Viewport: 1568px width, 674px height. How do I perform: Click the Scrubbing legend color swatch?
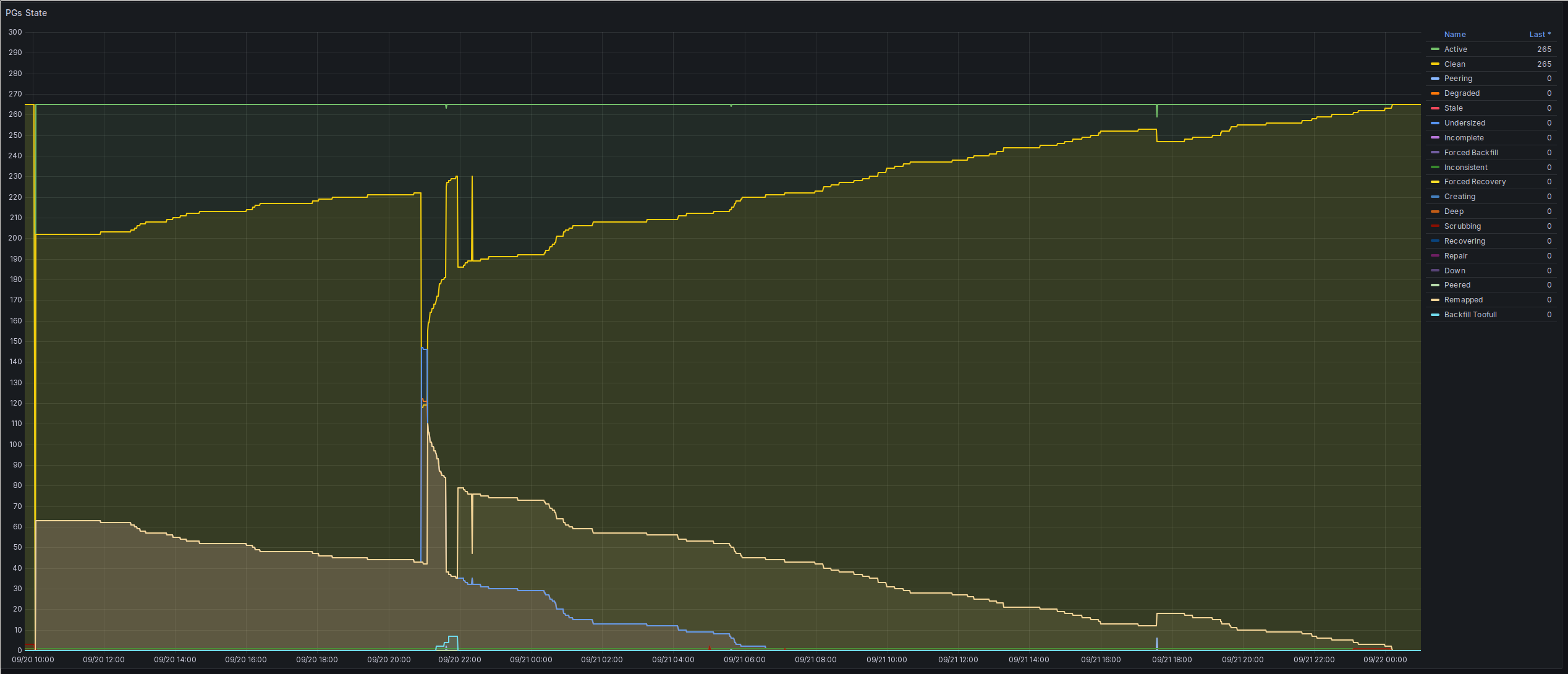pos(1435,226)
